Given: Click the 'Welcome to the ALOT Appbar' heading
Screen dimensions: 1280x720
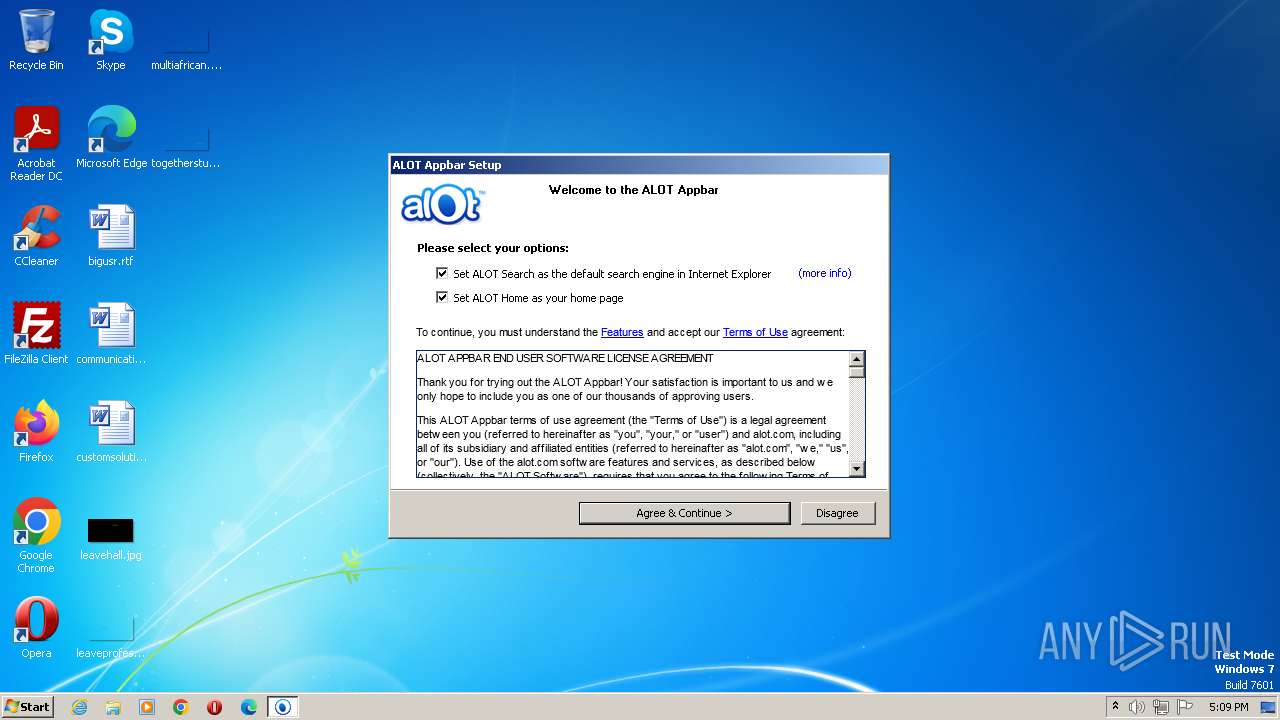Looking at the screenshot, I should click(633, 190).
